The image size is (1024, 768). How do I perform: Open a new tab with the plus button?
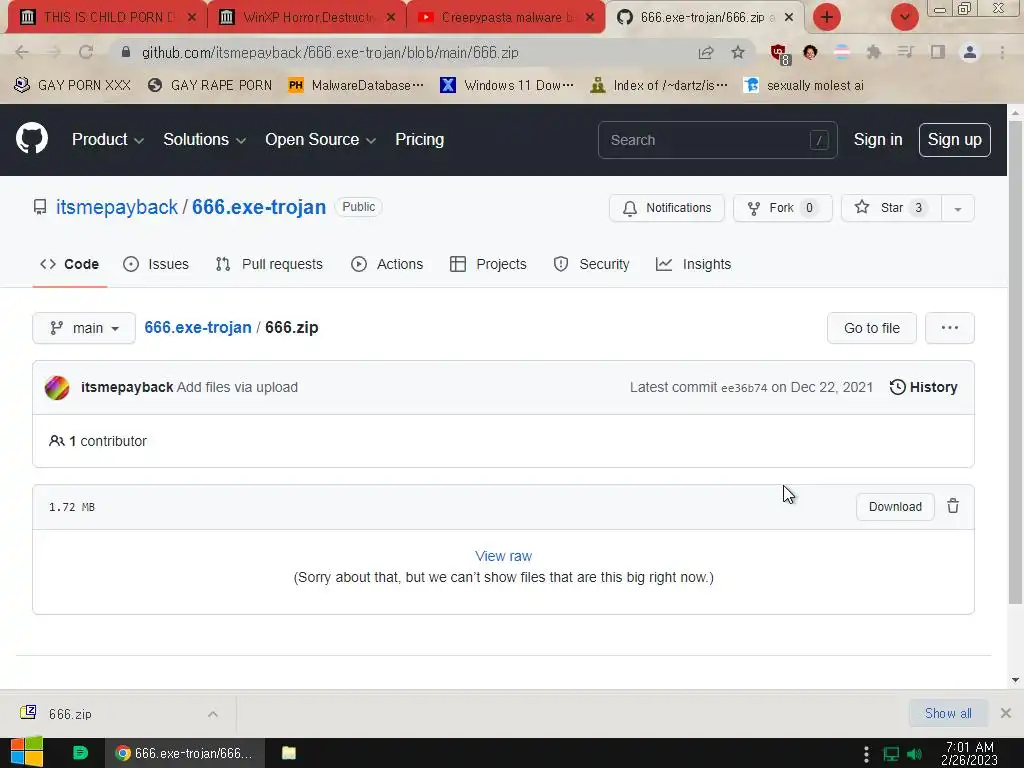coord(827,17)
